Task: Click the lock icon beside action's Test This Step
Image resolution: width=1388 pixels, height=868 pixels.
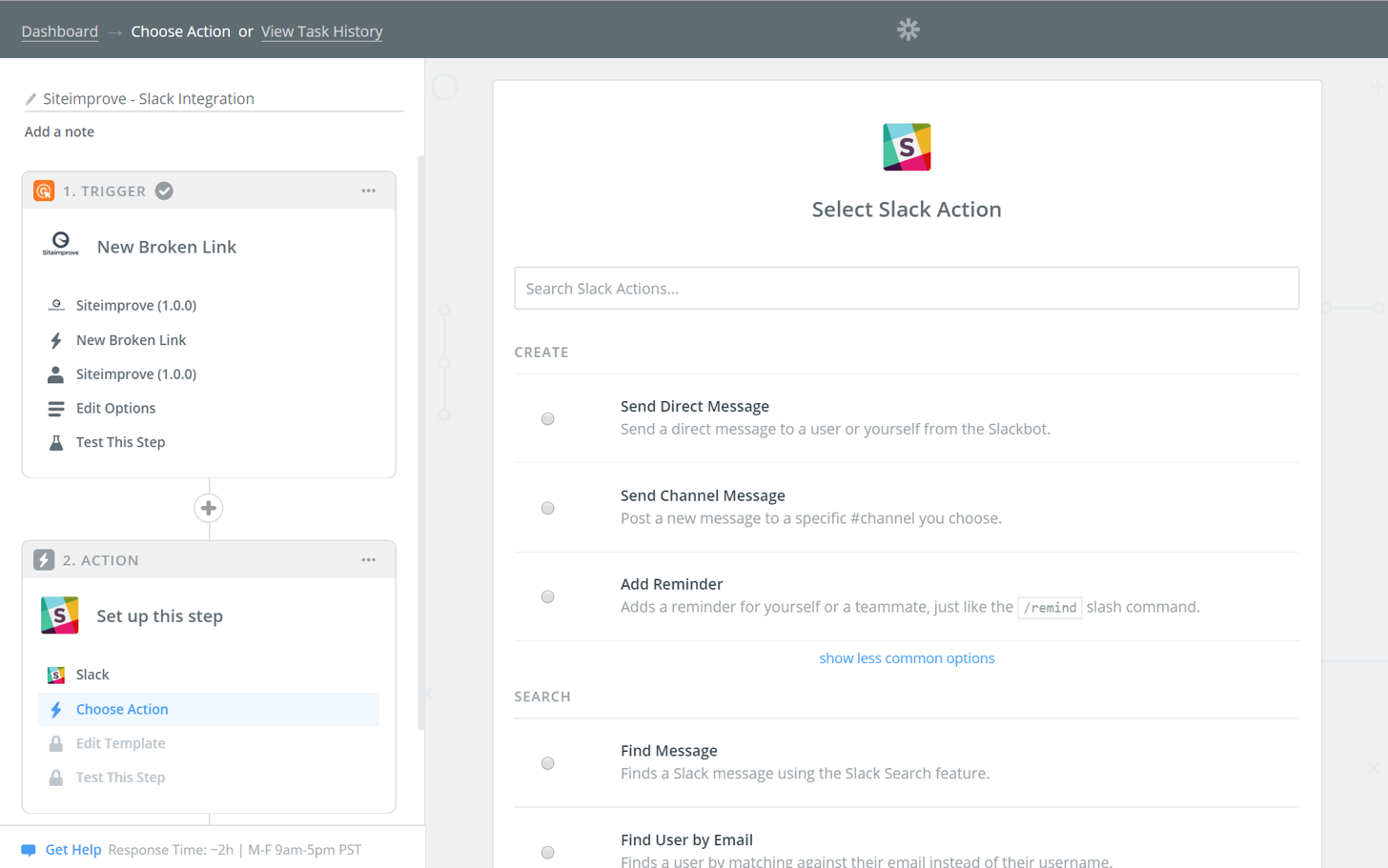Action: pos(56,777)
